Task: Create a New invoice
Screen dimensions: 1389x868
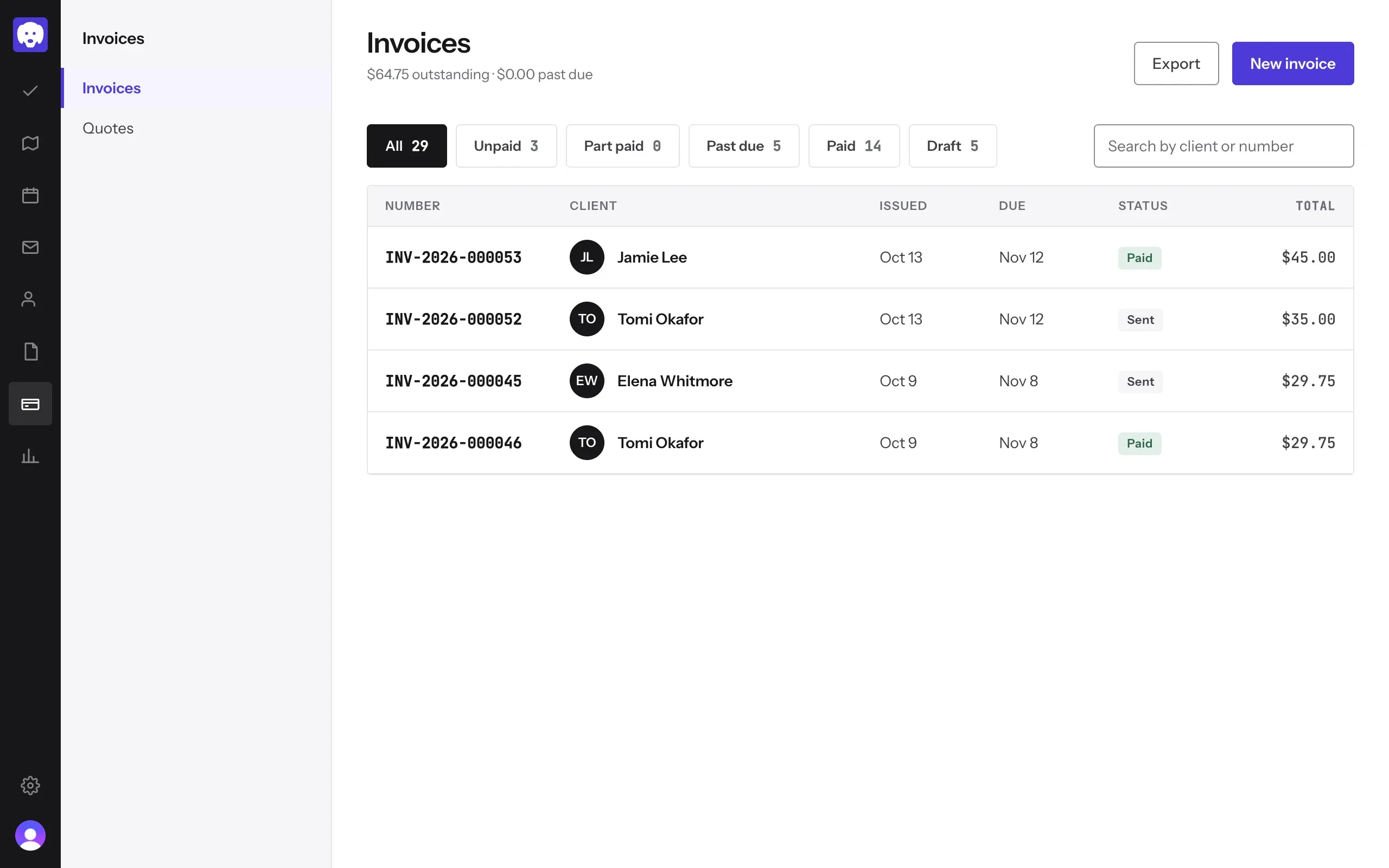Action: [1292, 63]
